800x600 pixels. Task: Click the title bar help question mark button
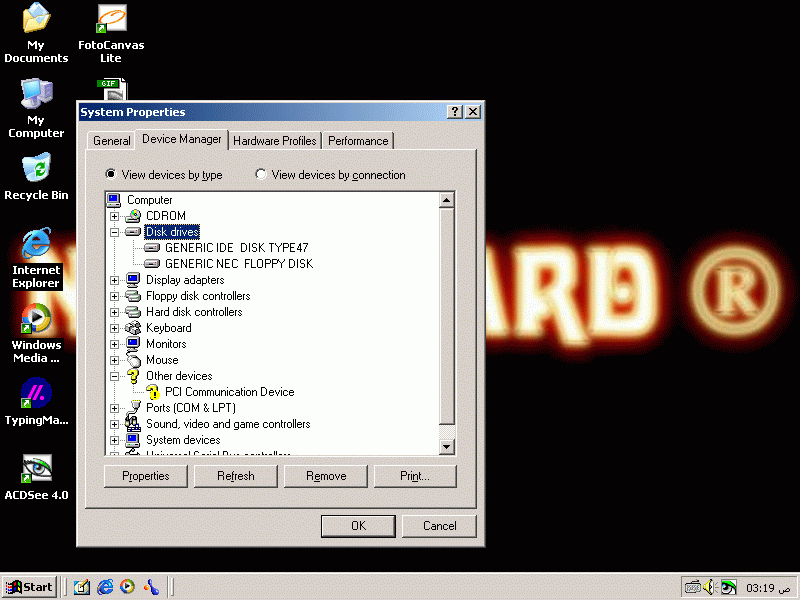pyautogui.click(x=455, y=112)
